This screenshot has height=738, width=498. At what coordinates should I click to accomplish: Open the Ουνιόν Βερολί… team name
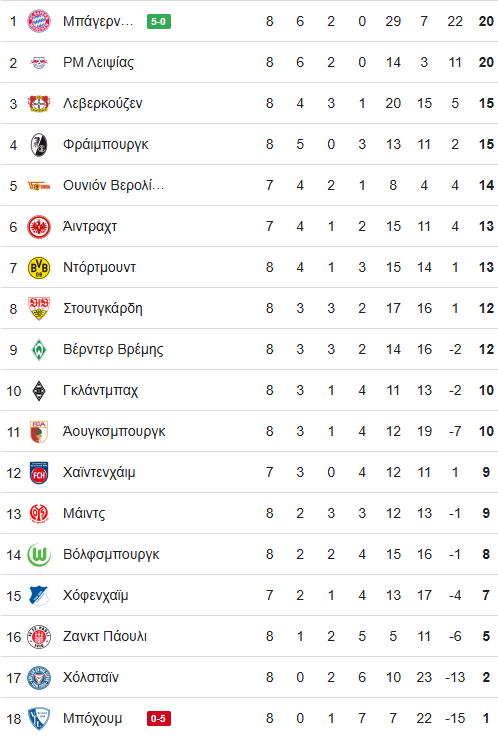pyautogui.click(x=113, y=185)
